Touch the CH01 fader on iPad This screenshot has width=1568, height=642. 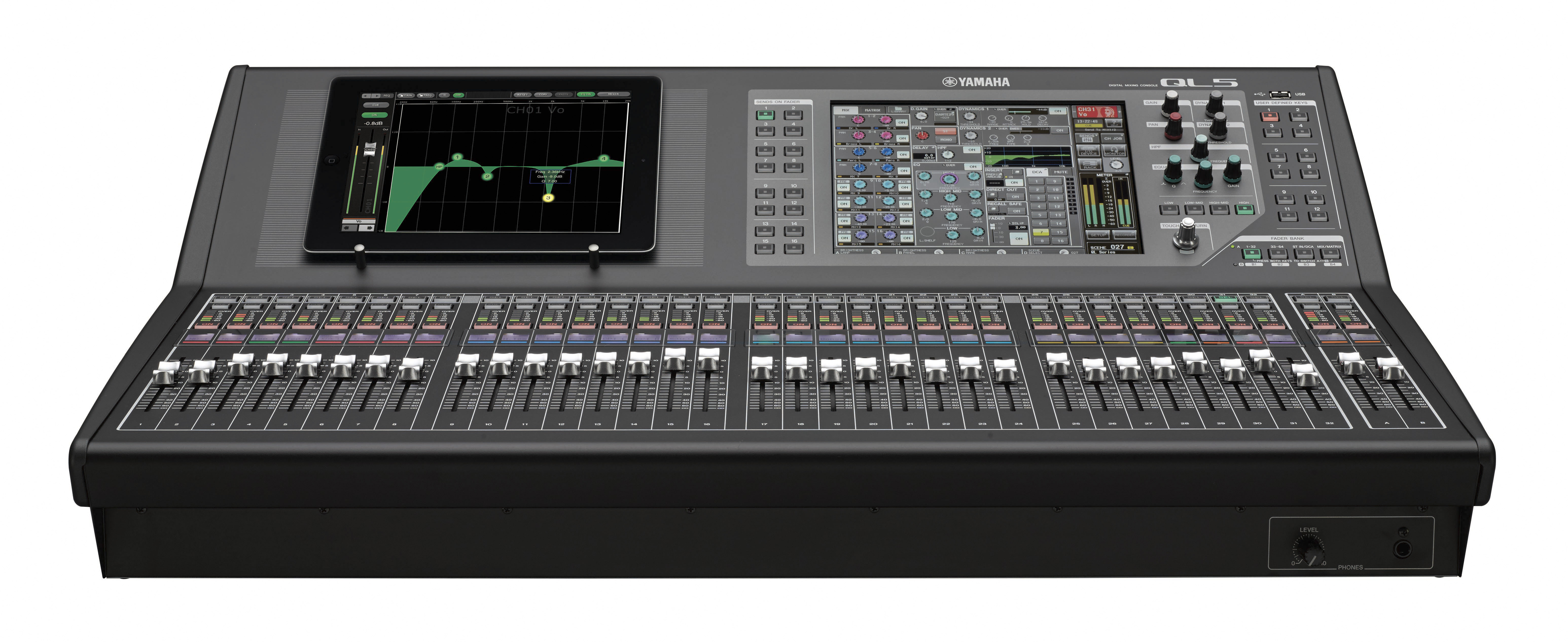click(x=370, y=149)
